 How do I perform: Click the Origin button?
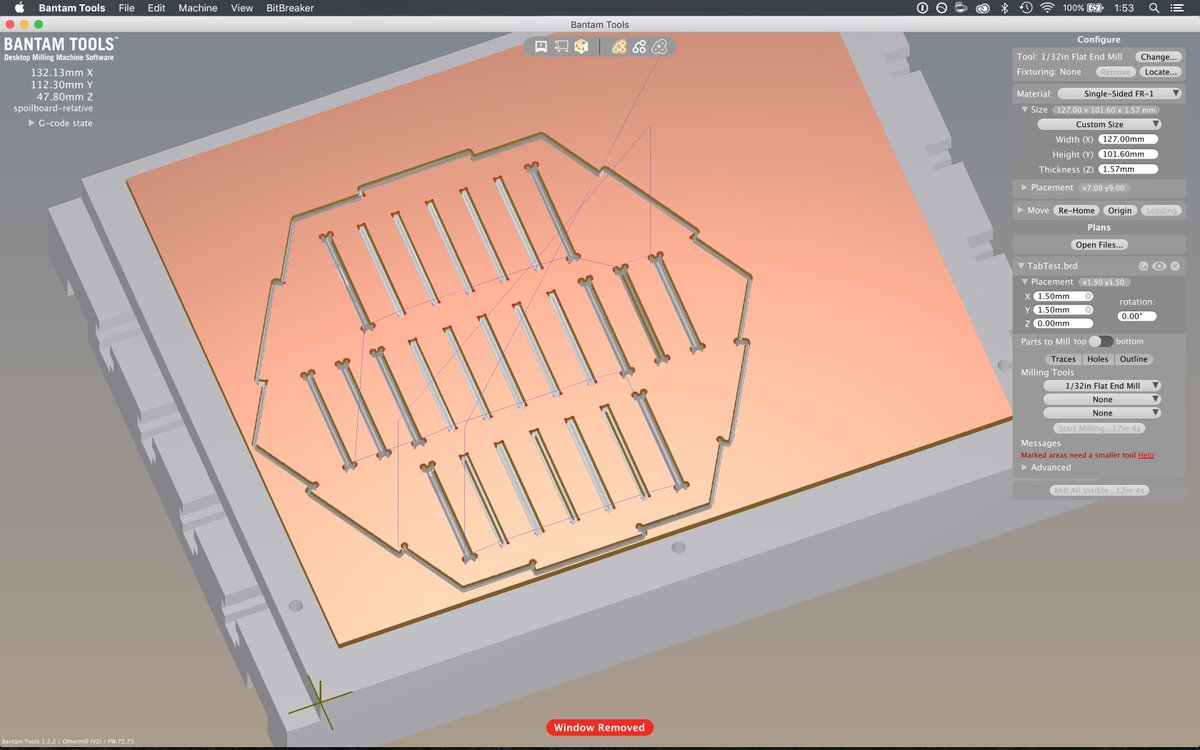[x=1119, y=210]
